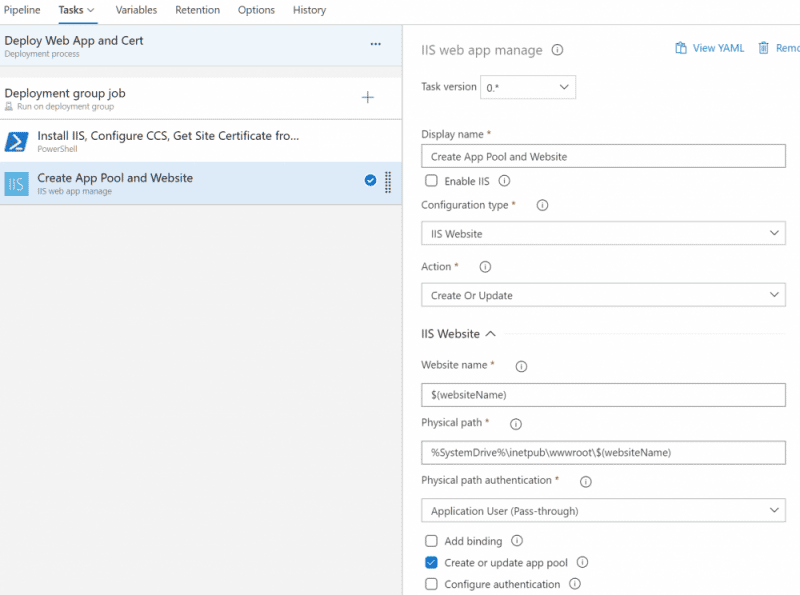Open the Deploy Web App ellipsis menu

pos(376,44)
